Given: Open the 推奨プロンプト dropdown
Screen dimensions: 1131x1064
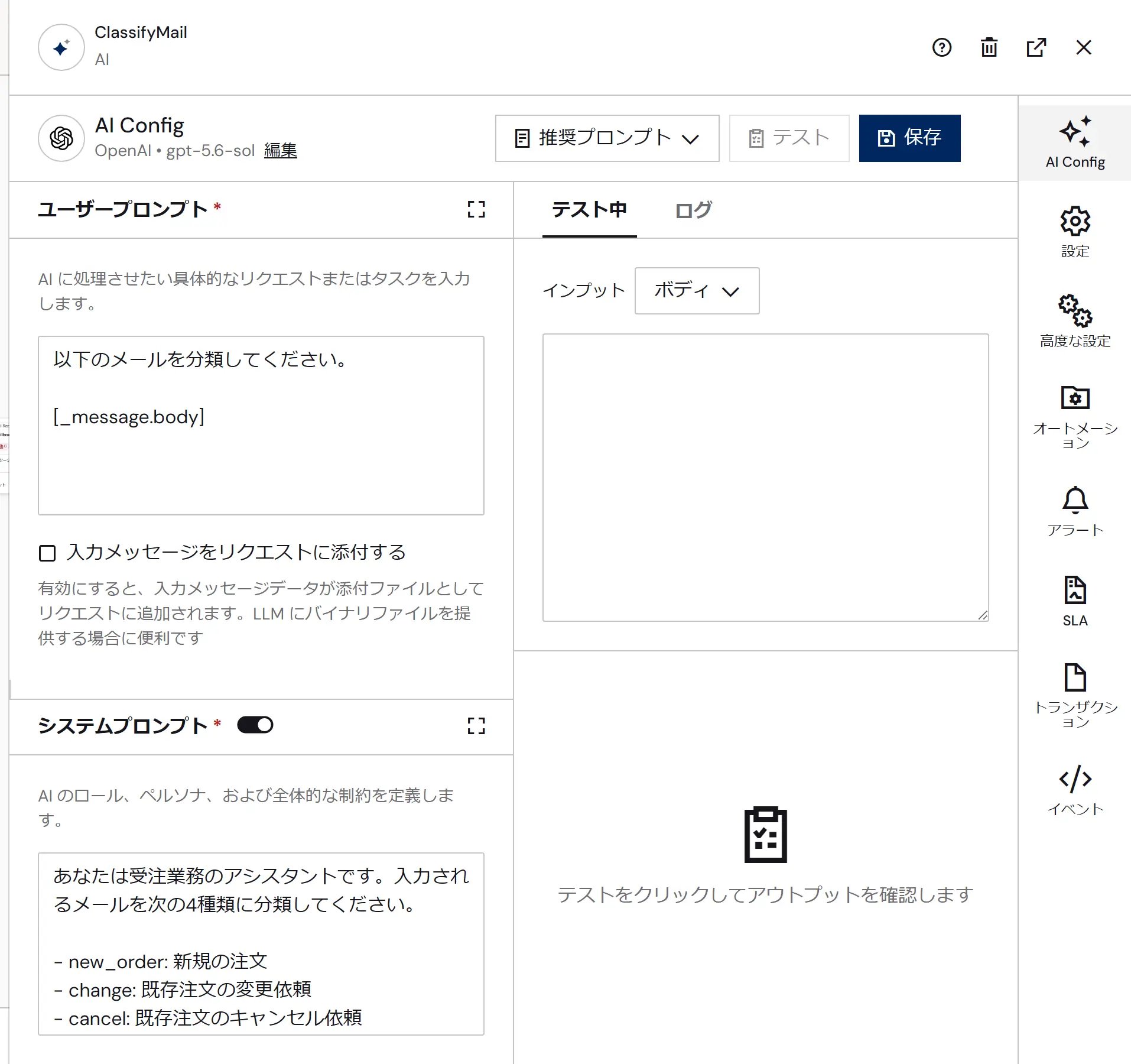Looking at the screenshot, I should pyautogui.click(x=607, y=138).
